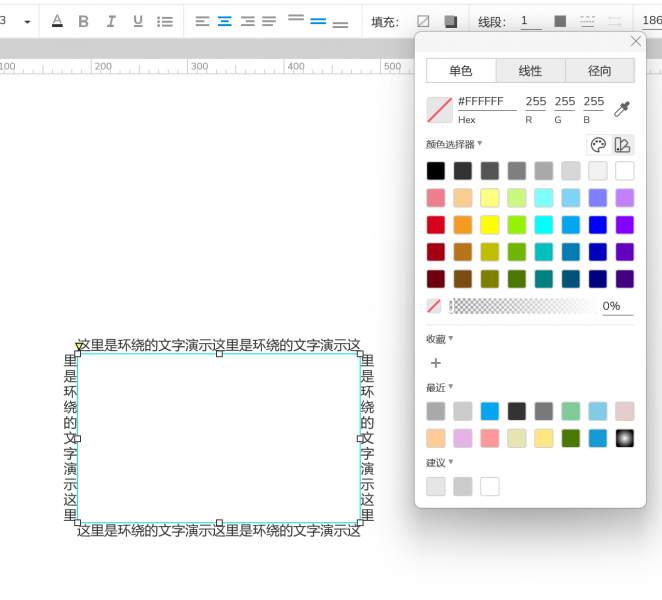Click the G value field
Viewport: 662px width, 600px height.
(x=565, y=102)
